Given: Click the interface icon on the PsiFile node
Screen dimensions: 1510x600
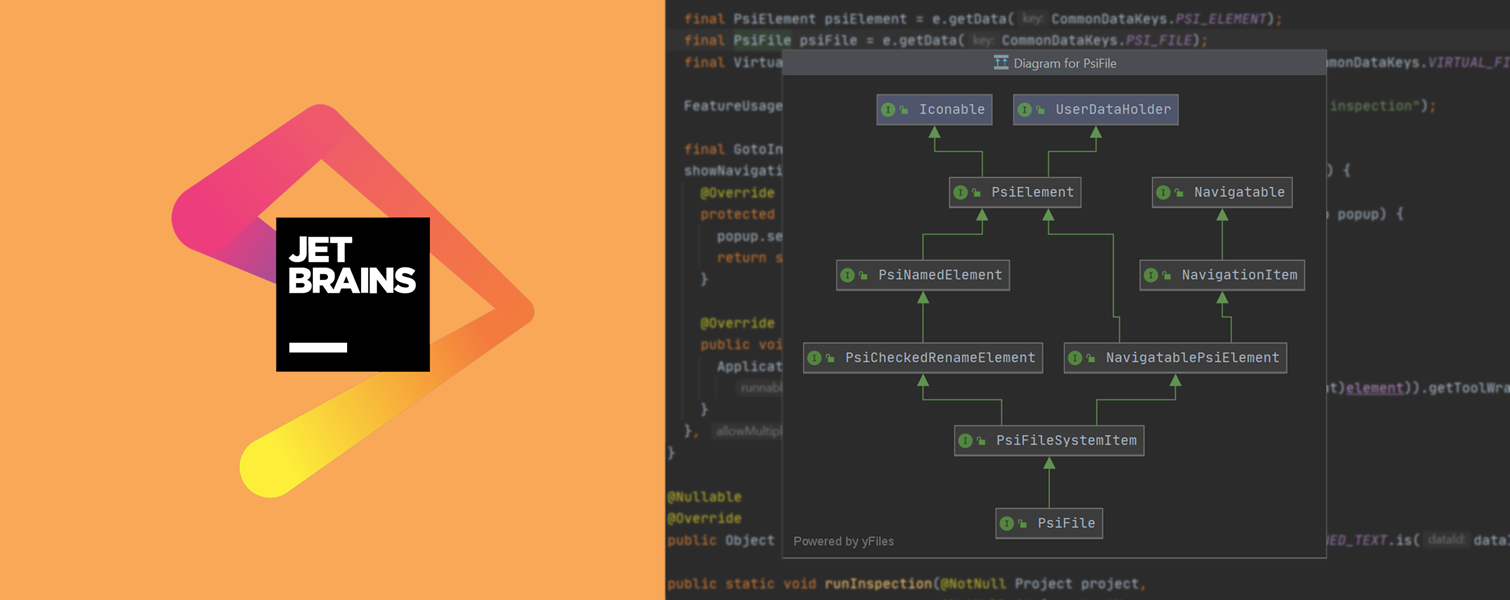Looking at the screenshot, I should click(x=1006, y=523).
